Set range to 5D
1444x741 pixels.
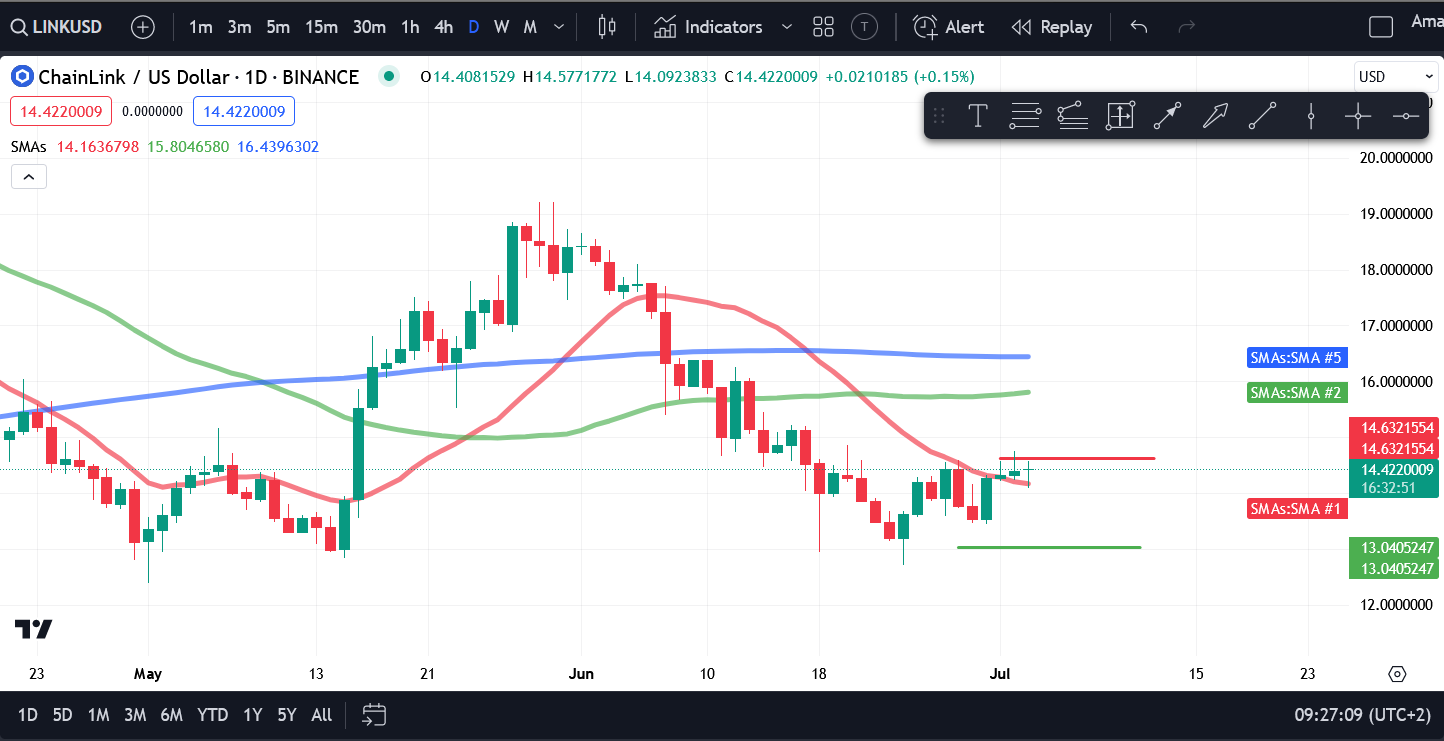62,715
